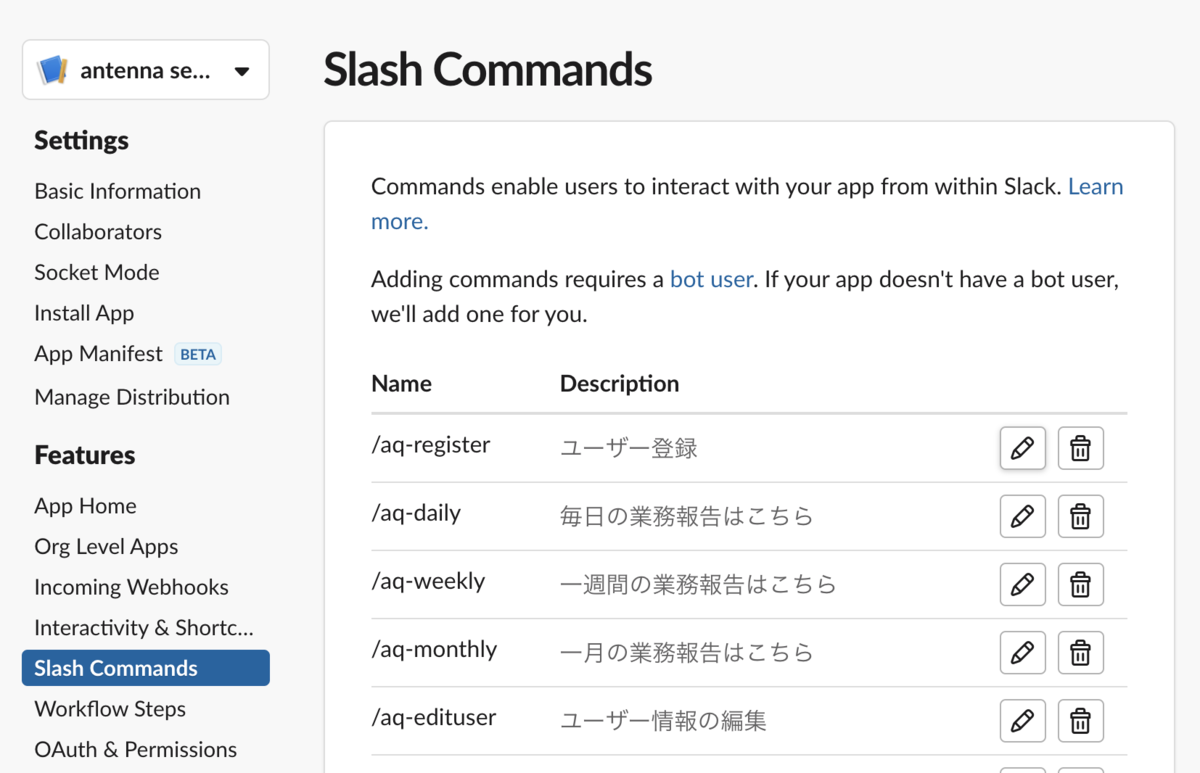Open the bot user link
The image size is (1200, 773).
pyautogui.click(x=711, y=279)
